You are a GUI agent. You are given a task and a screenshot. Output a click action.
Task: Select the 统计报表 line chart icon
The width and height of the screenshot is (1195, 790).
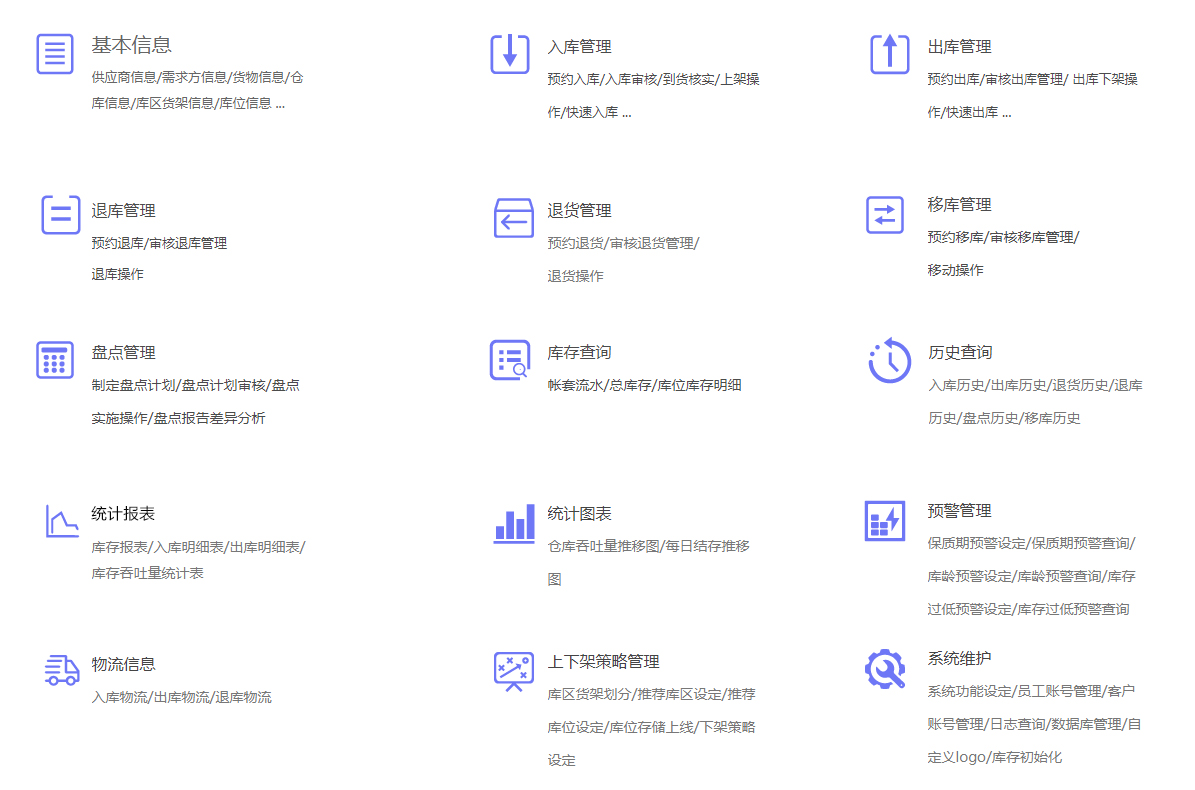tap(61, 521)
